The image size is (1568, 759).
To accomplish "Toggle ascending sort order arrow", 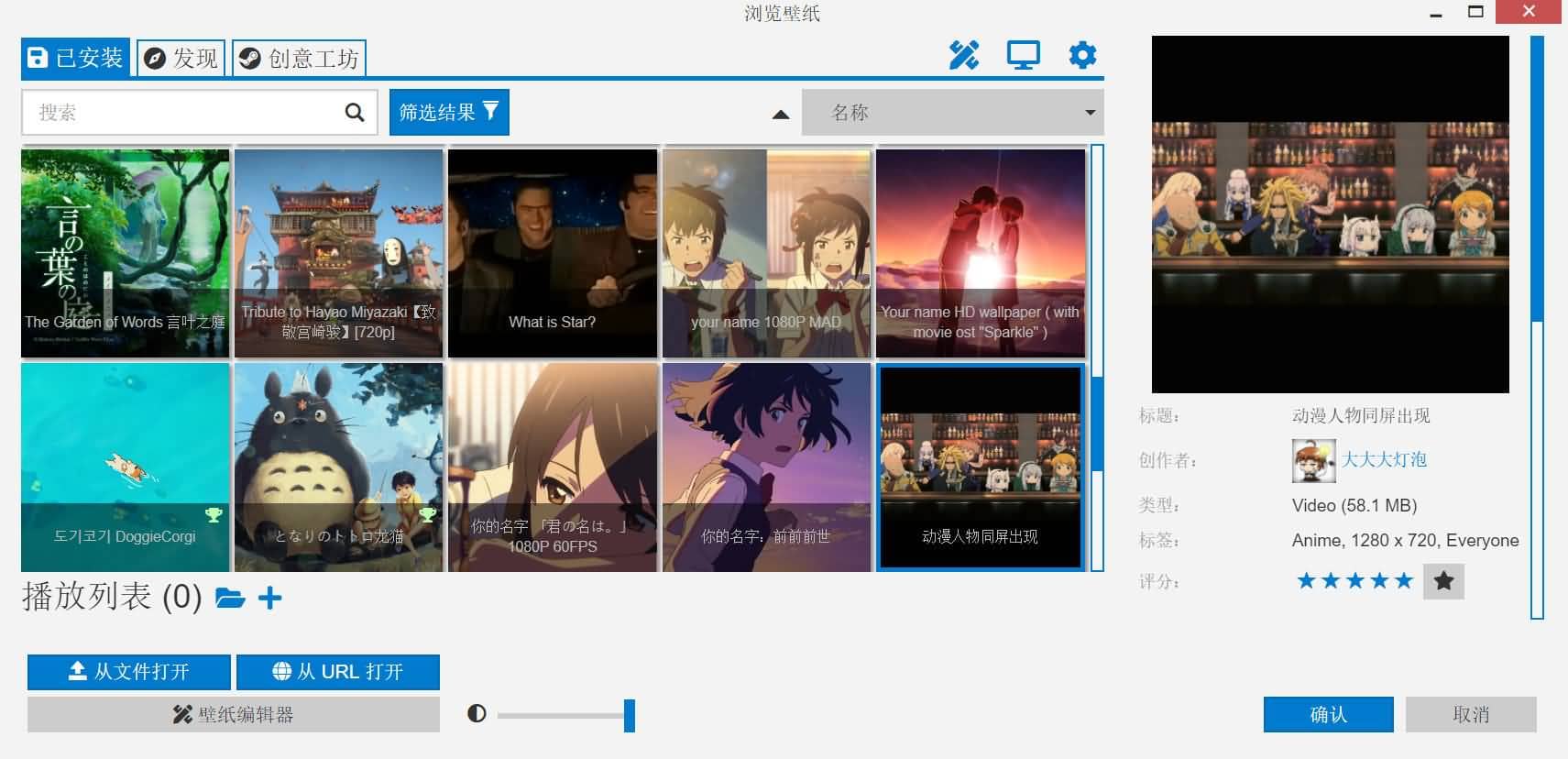I will click(x=781, y=115).
